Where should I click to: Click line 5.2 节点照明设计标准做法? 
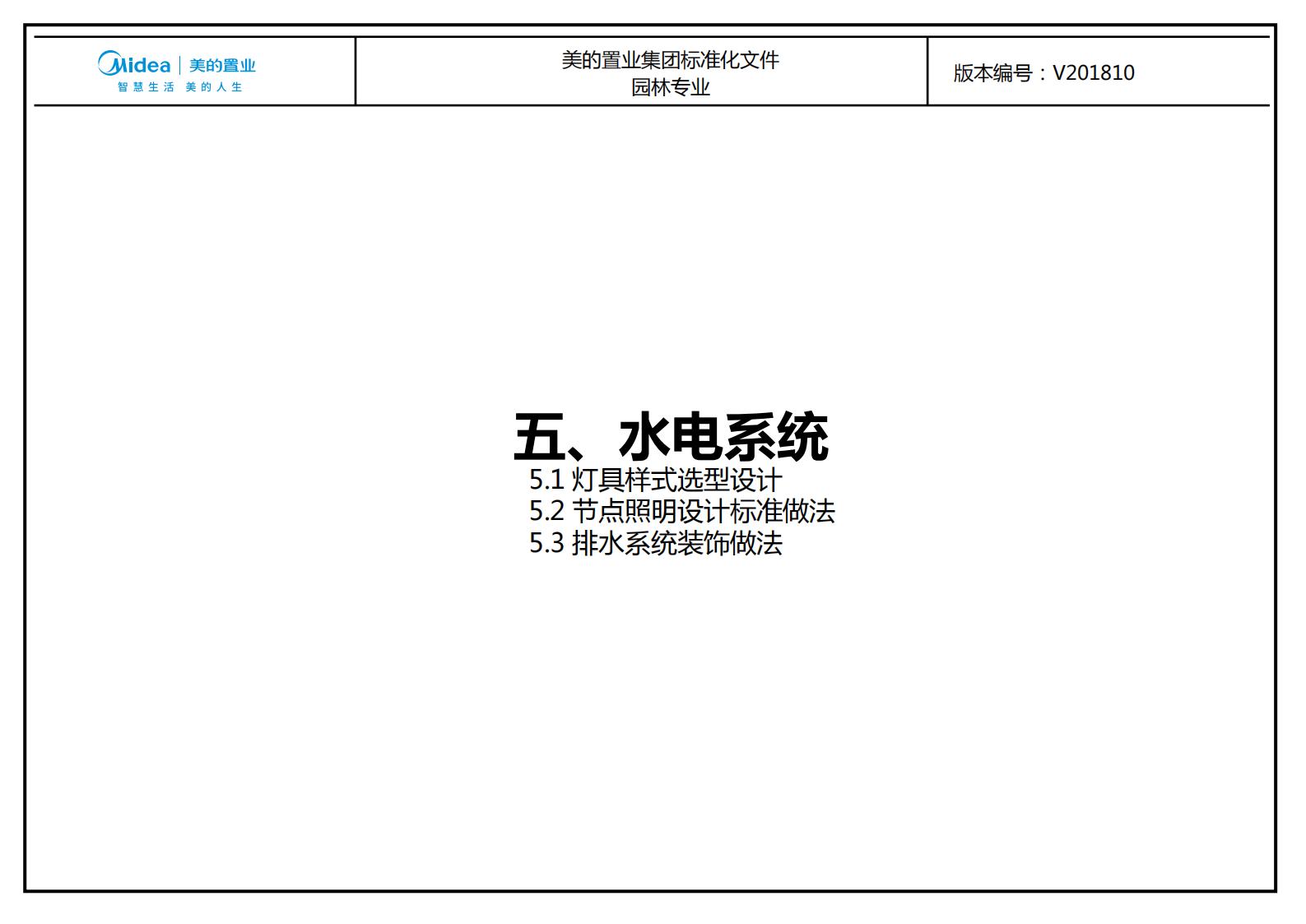click(x=681, y=511)
